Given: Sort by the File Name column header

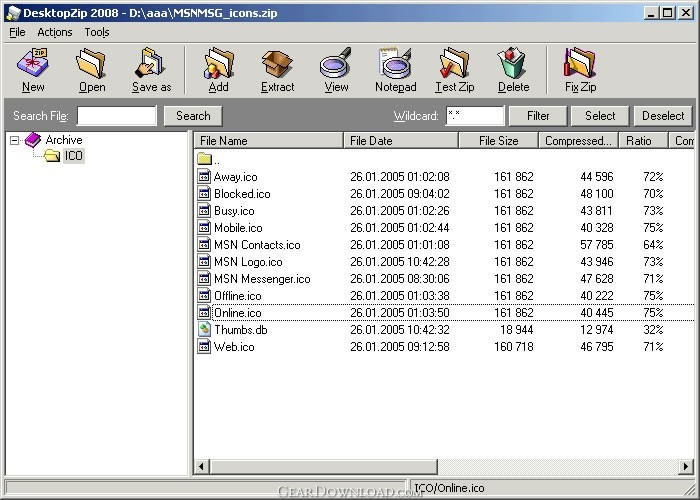Looking at the screenshot, I should click(x=269, y=141).
